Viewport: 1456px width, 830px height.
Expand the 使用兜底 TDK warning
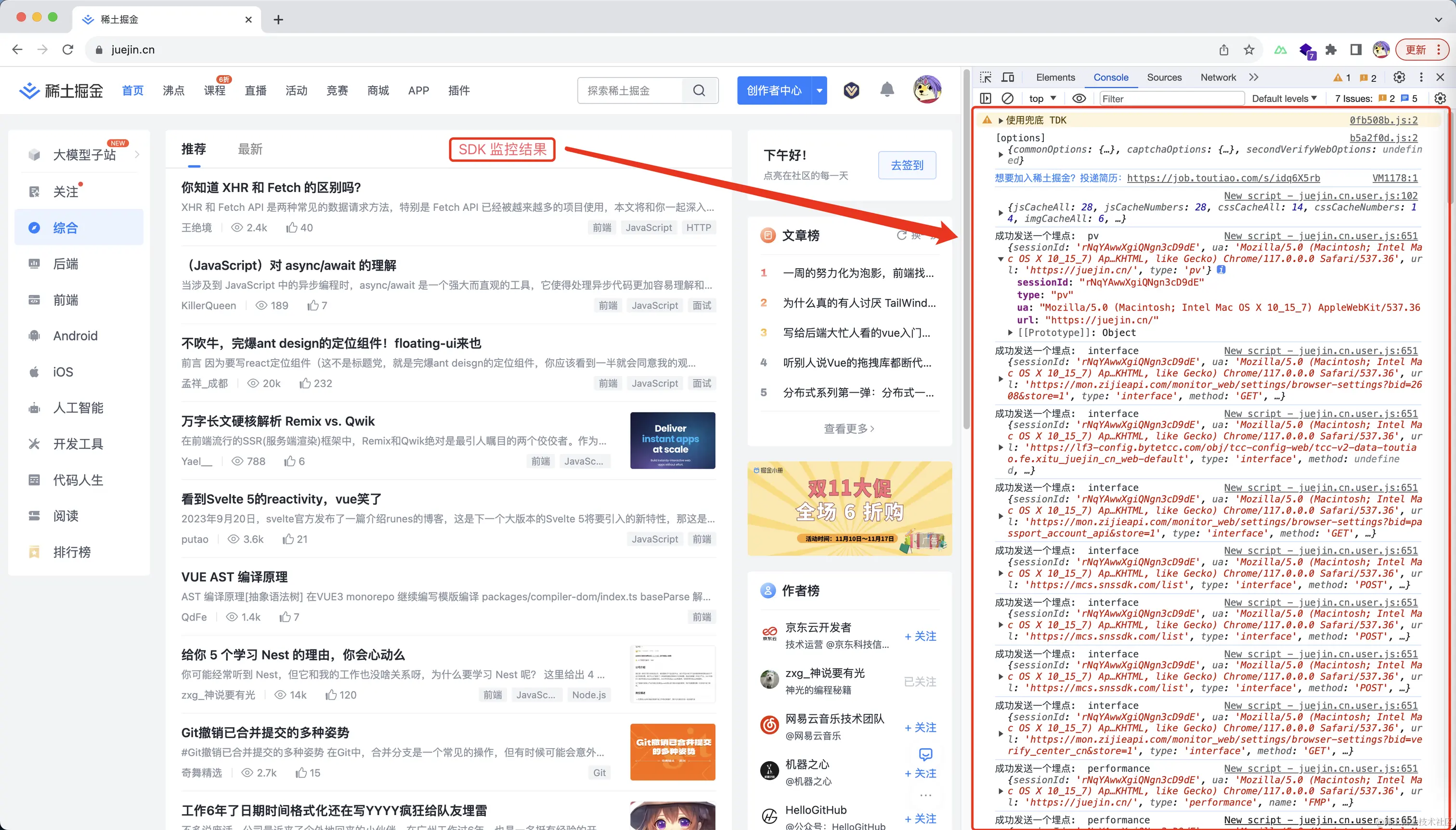coord(1001,120)
